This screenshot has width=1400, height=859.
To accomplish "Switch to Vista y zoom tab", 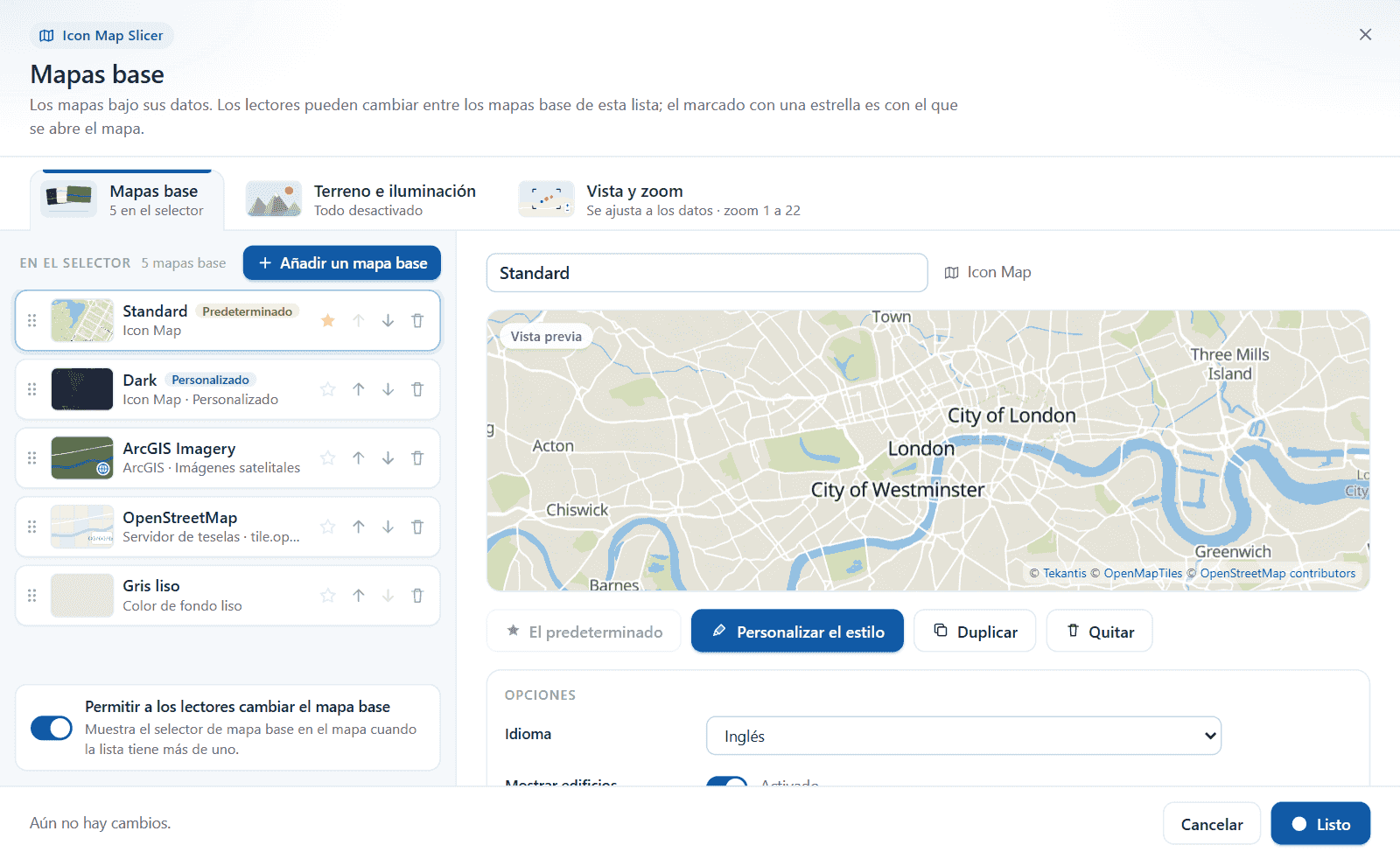I will (660, 200).
